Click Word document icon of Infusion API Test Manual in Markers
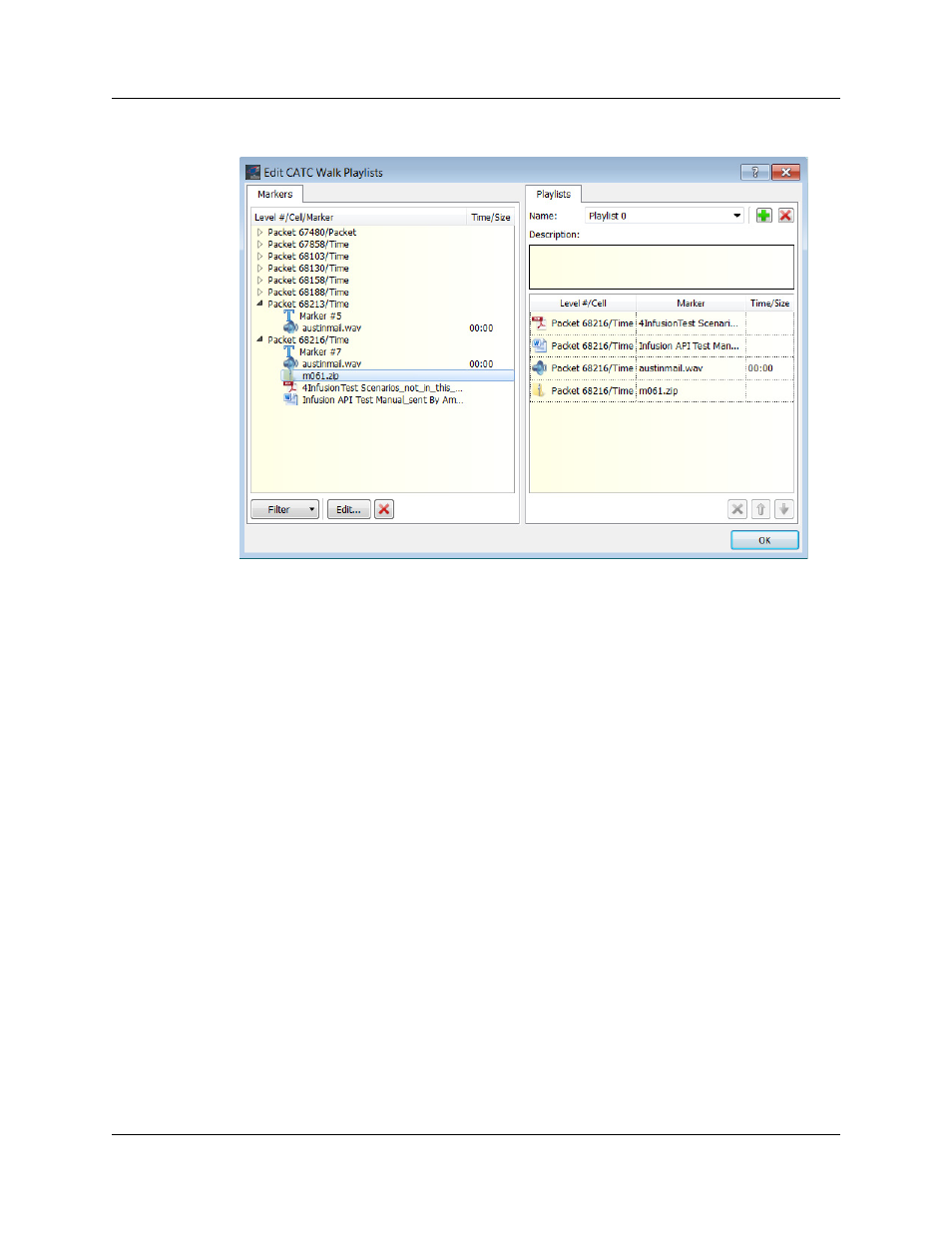The image size is (952, 1233). tap(290, 399)
